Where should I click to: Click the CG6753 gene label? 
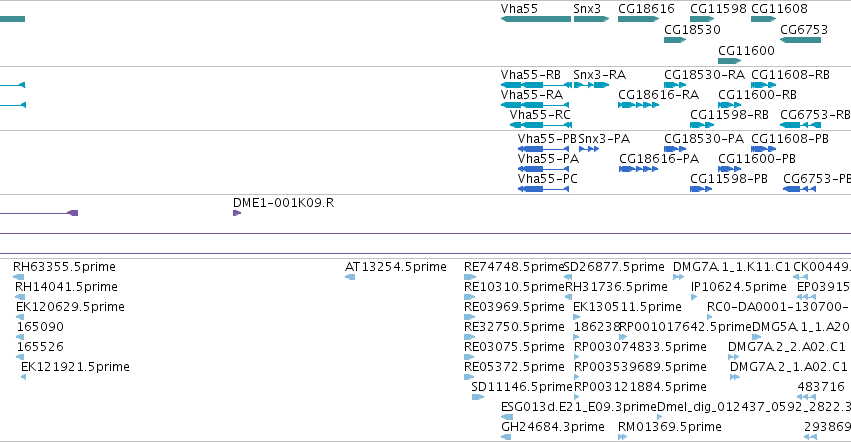coord(804,29)
